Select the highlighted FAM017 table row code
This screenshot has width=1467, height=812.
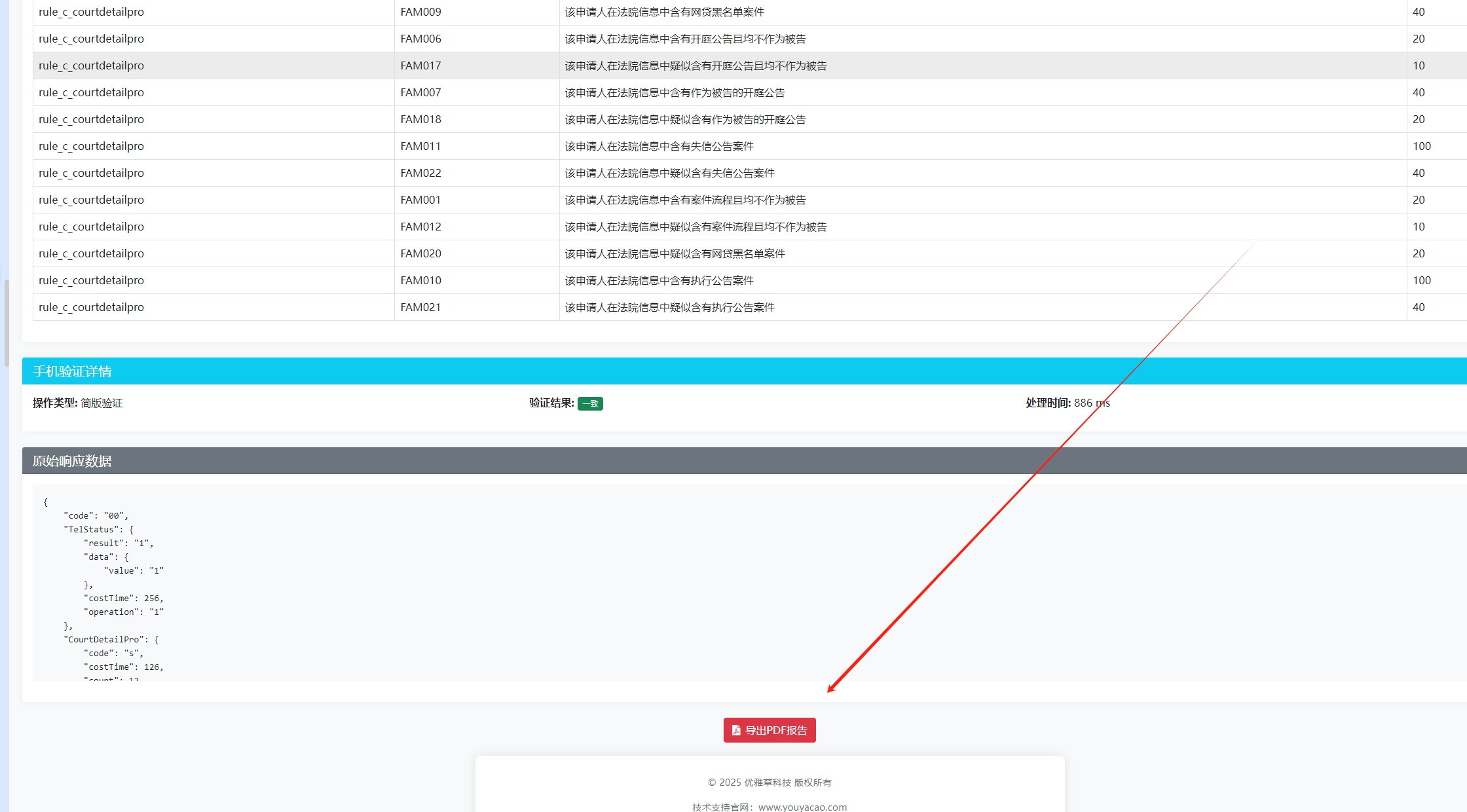[x=420, y=65]
